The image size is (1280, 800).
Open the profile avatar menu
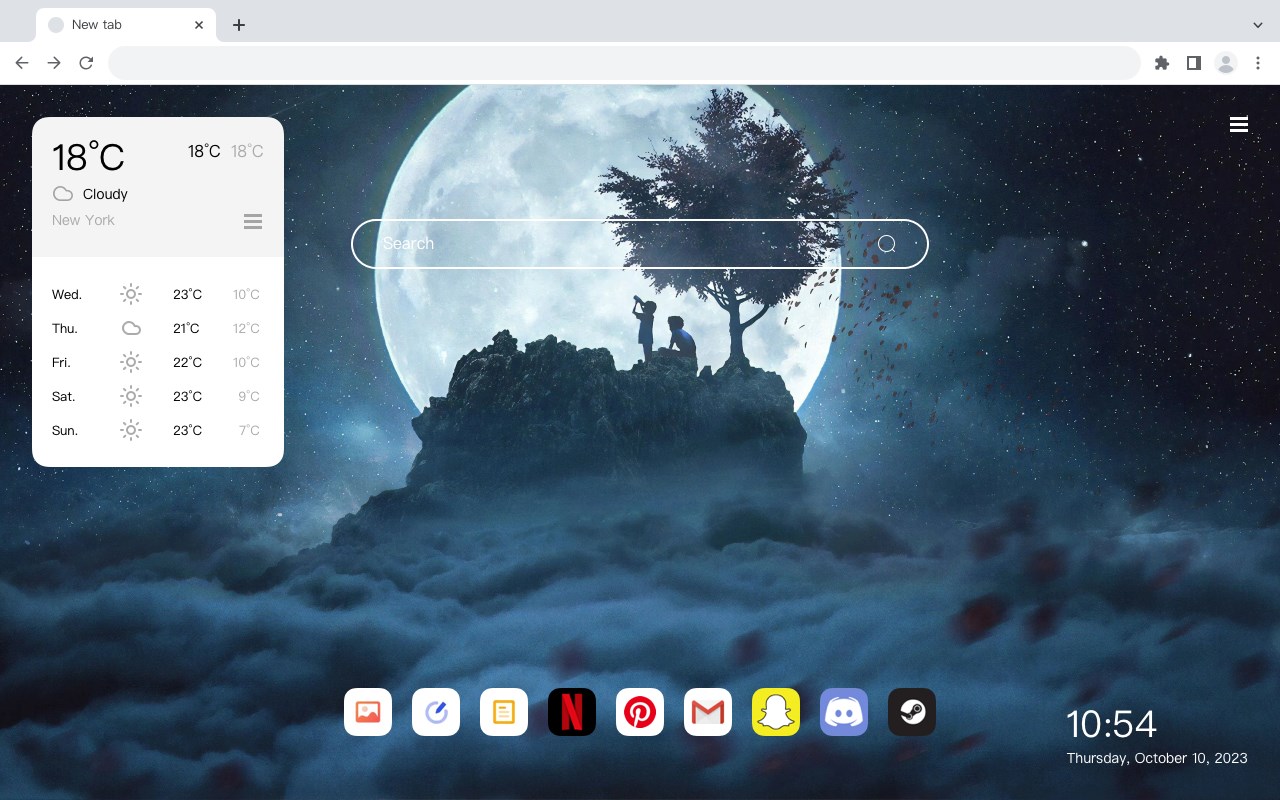tap(1226, 63)
